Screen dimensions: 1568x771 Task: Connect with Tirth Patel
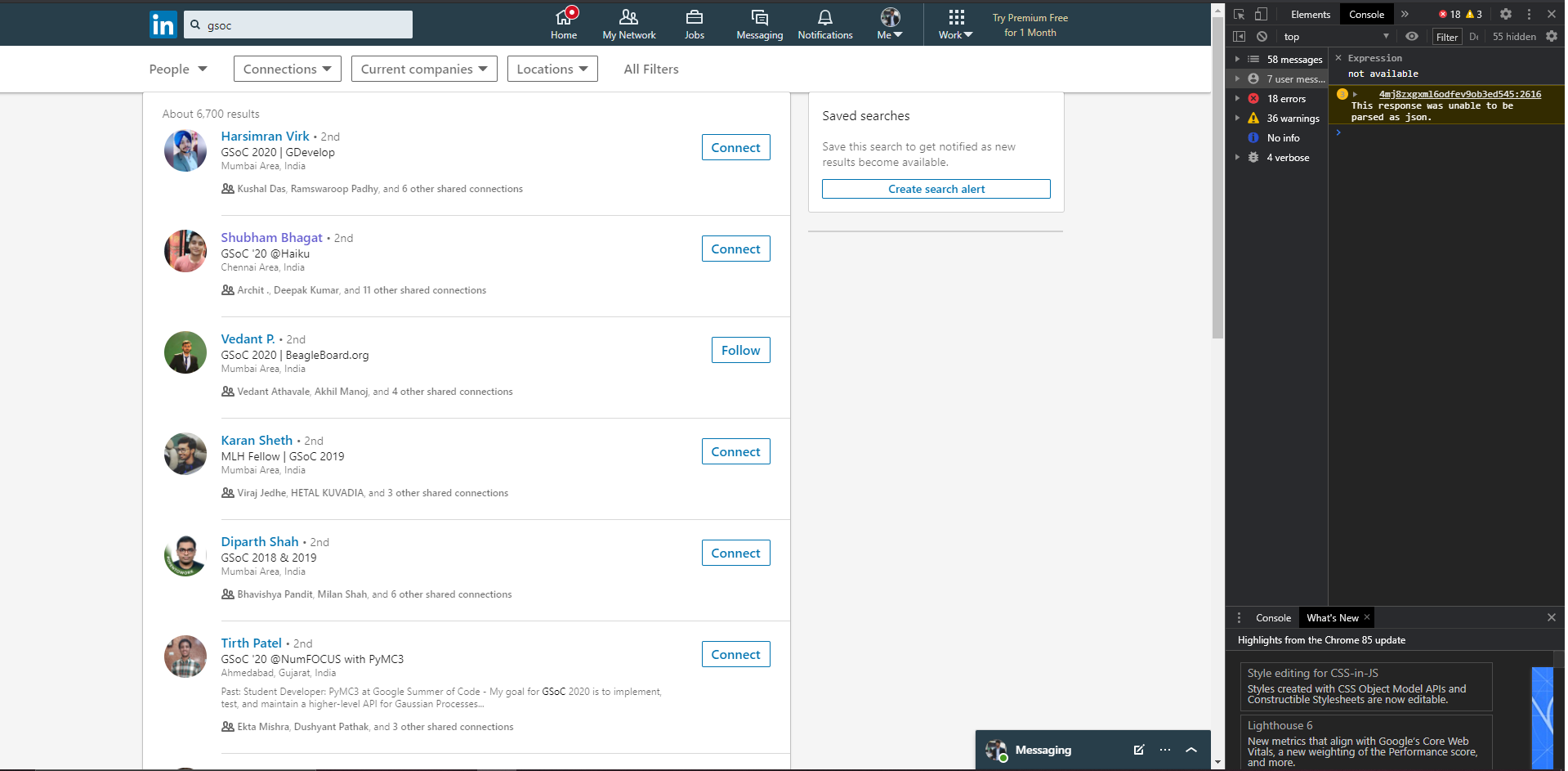[735, 654]
